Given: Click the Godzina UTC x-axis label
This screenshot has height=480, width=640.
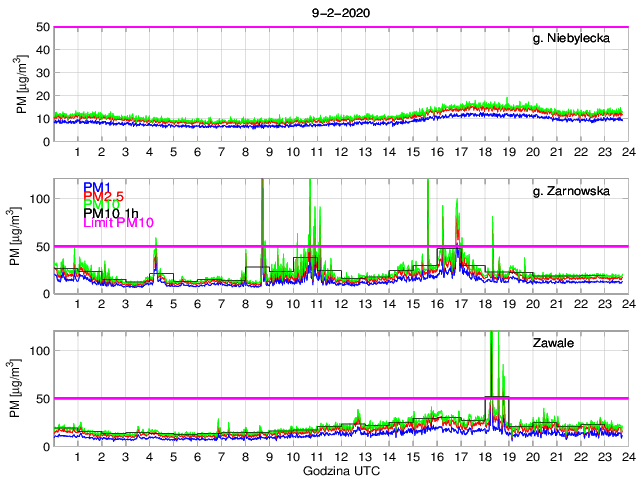Looking at the screenshot, I should 340,470.
